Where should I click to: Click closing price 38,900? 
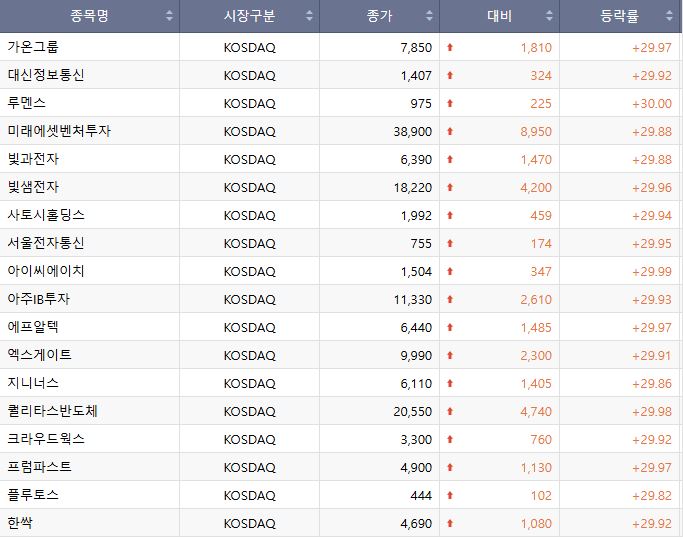coord(413,132)
